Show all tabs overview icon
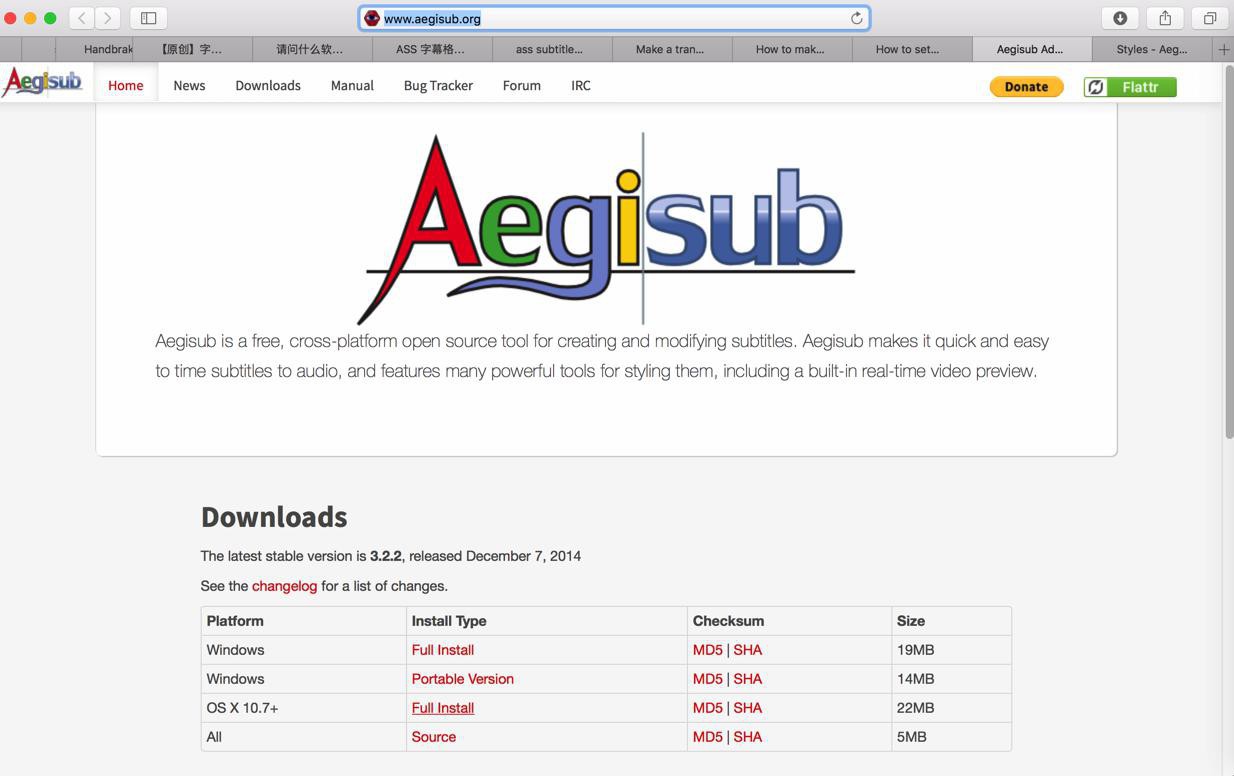The width and height of the screenshot is (1234, 776). 1210,18
